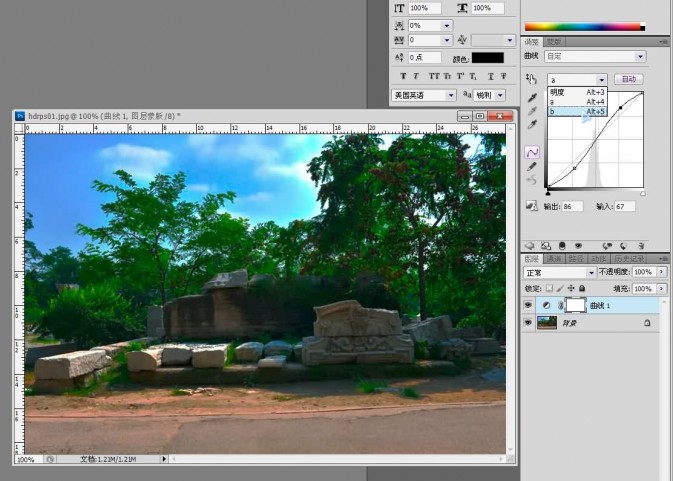
Task: Select the pencil draw-curve tool
Action: (532, 166)
